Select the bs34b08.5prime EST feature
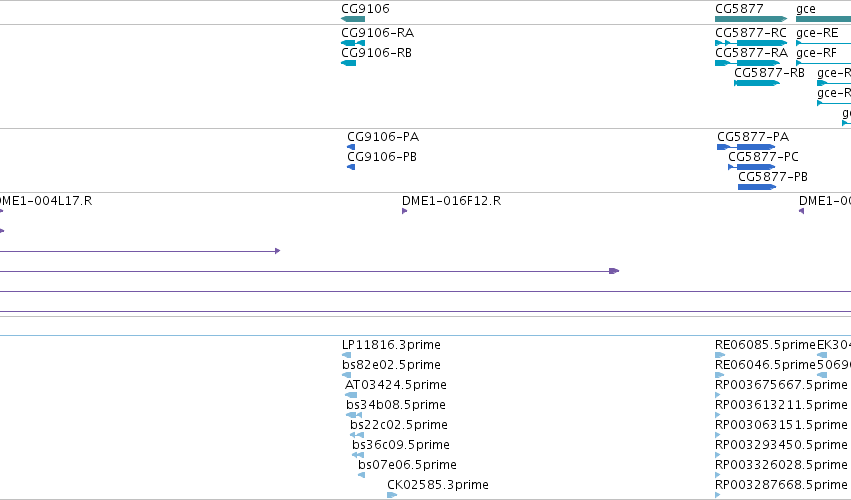 354,415
